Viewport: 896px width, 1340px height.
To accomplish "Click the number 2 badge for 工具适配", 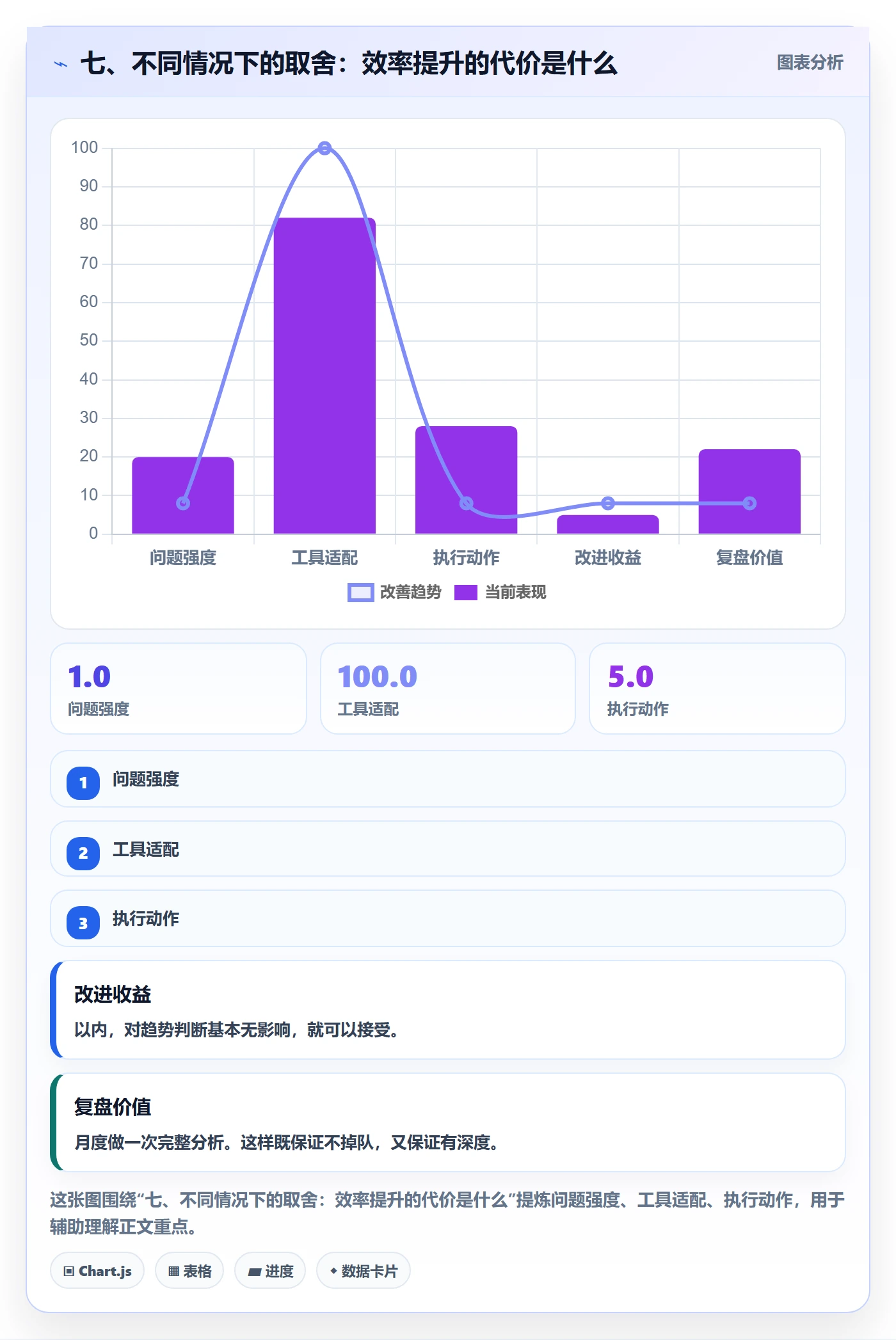I will click(83, 853).
